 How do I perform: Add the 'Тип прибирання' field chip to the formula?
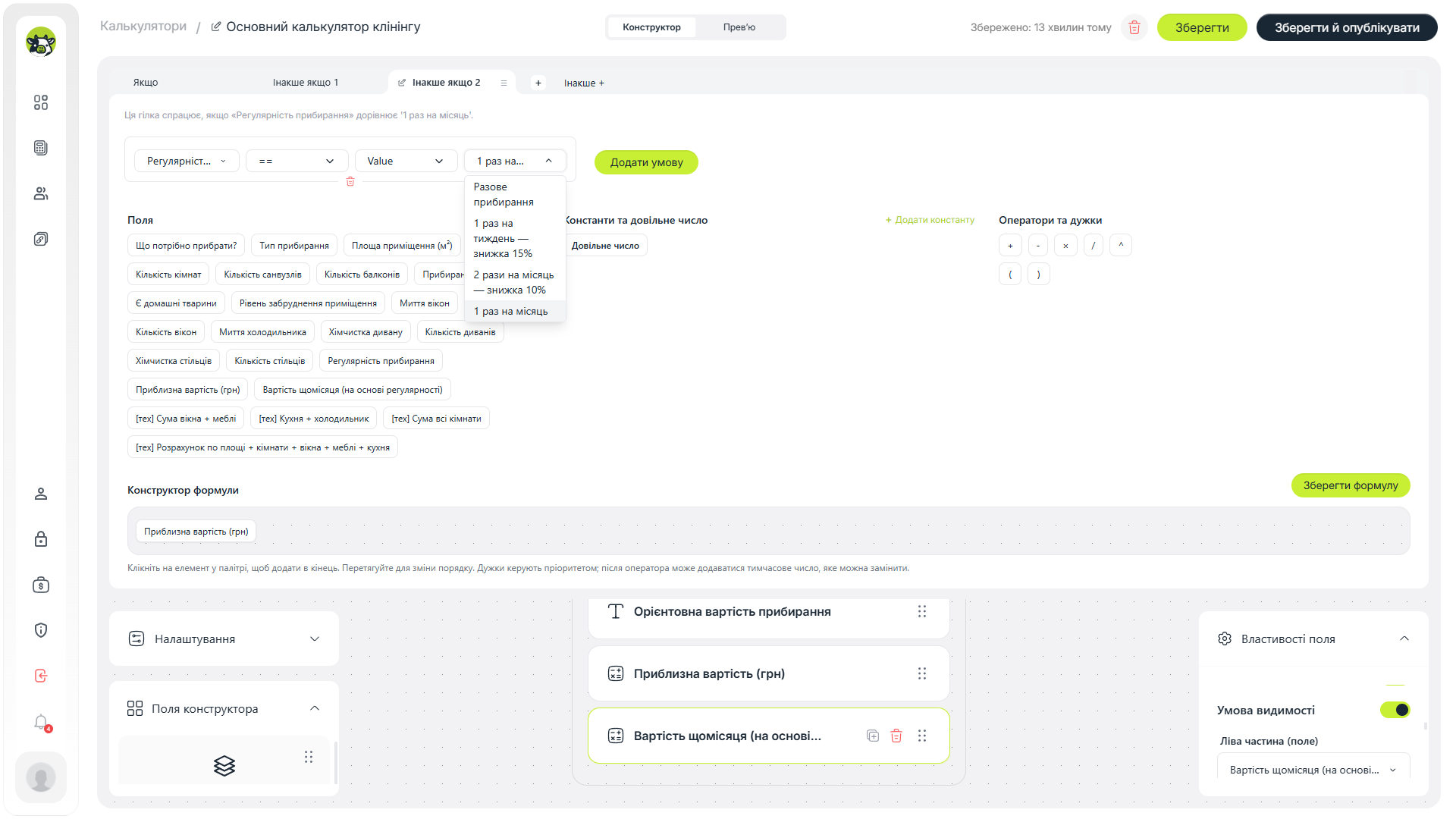(294, 246)
